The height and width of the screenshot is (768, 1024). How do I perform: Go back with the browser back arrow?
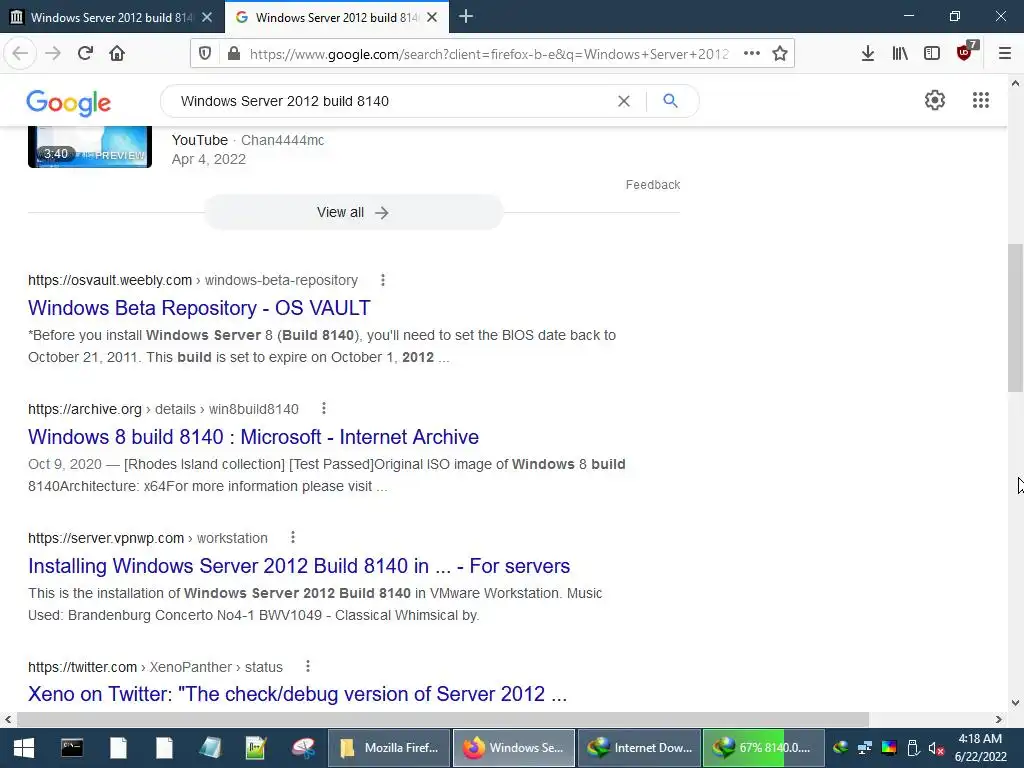click(x=20, y=54)
